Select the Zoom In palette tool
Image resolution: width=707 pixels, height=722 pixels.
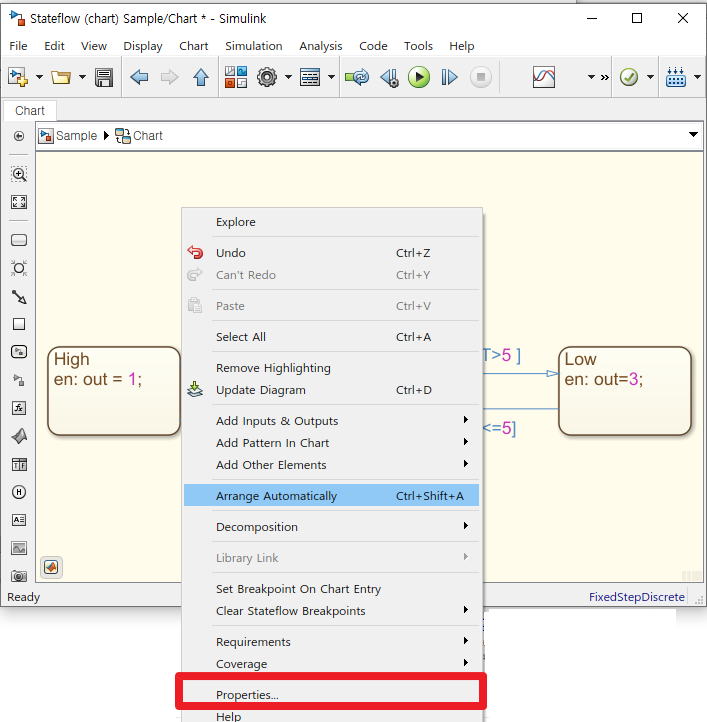coord(19,175)
